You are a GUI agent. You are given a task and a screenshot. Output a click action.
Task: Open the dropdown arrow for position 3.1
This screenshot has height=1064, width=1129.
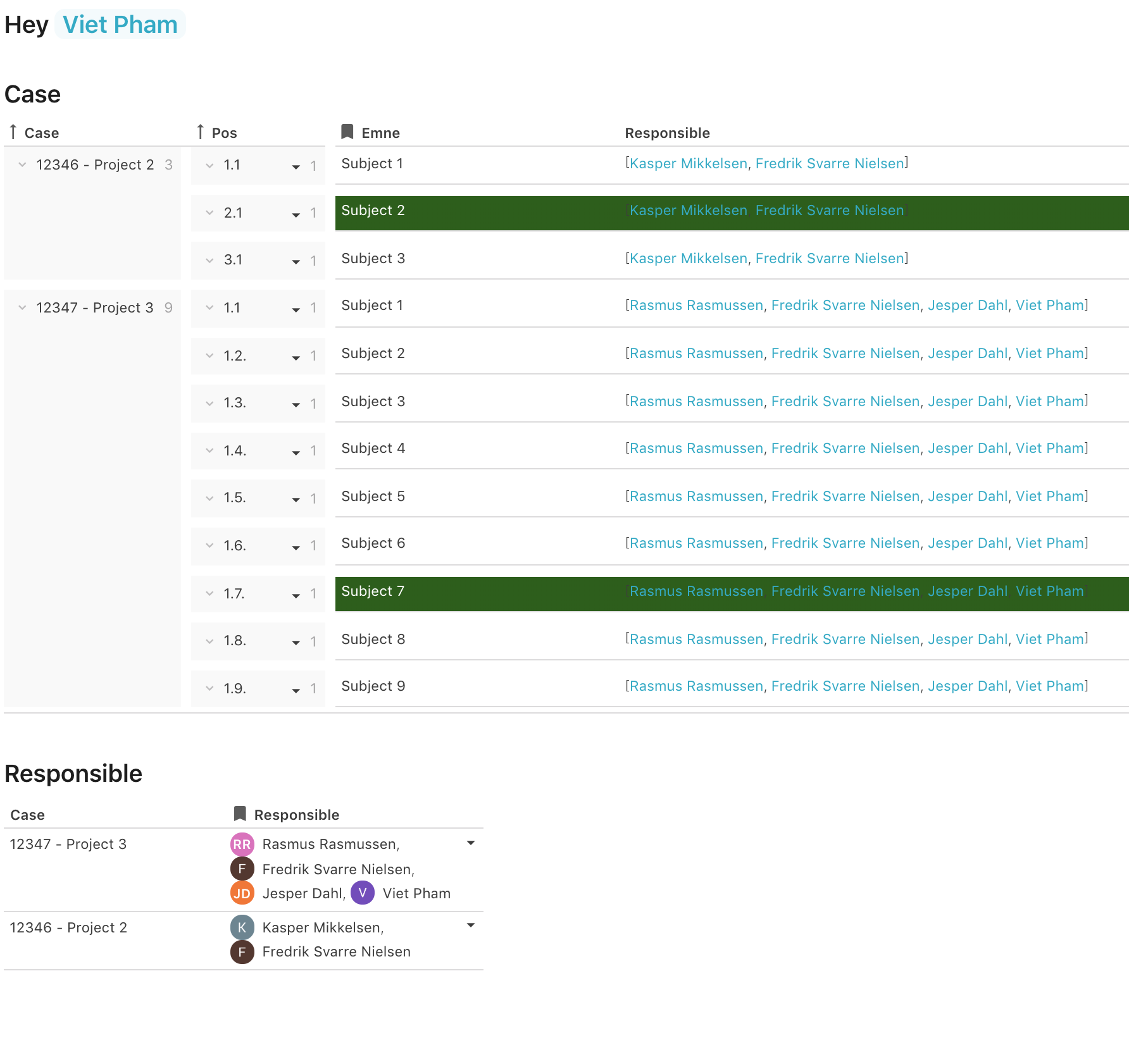click(296, 262)
